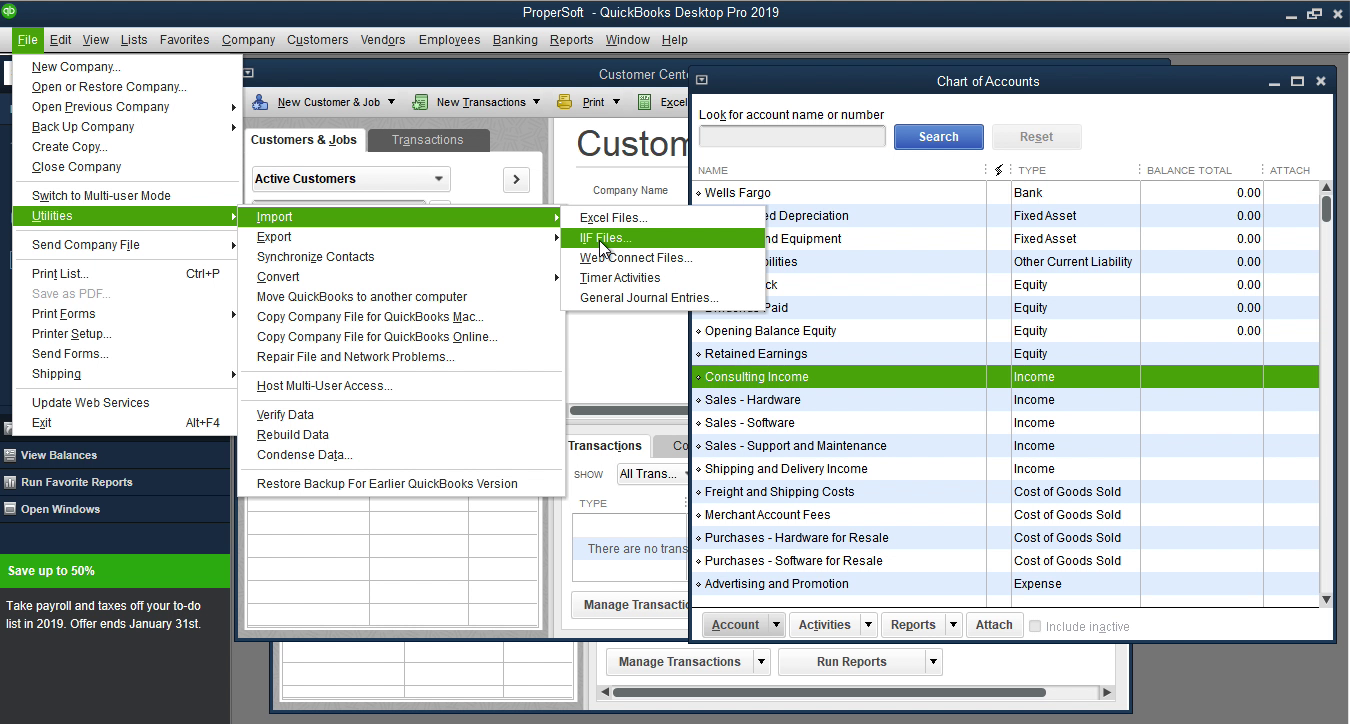The image size is (1350, 724).
Task: Switch to Customers & Jobs tab
Action: (304, 140)
